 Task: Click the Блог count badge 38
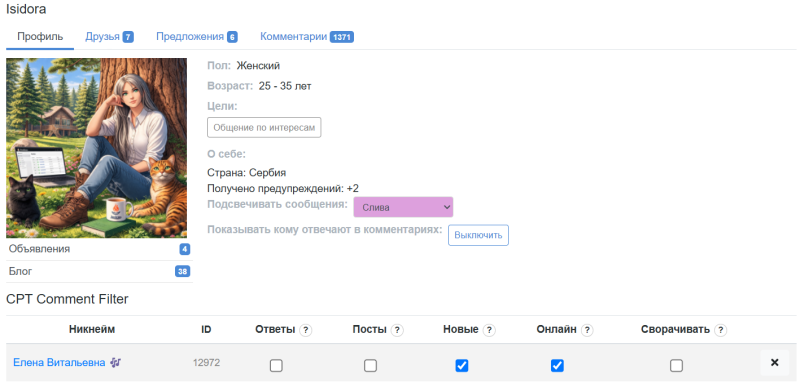[183, 271]
